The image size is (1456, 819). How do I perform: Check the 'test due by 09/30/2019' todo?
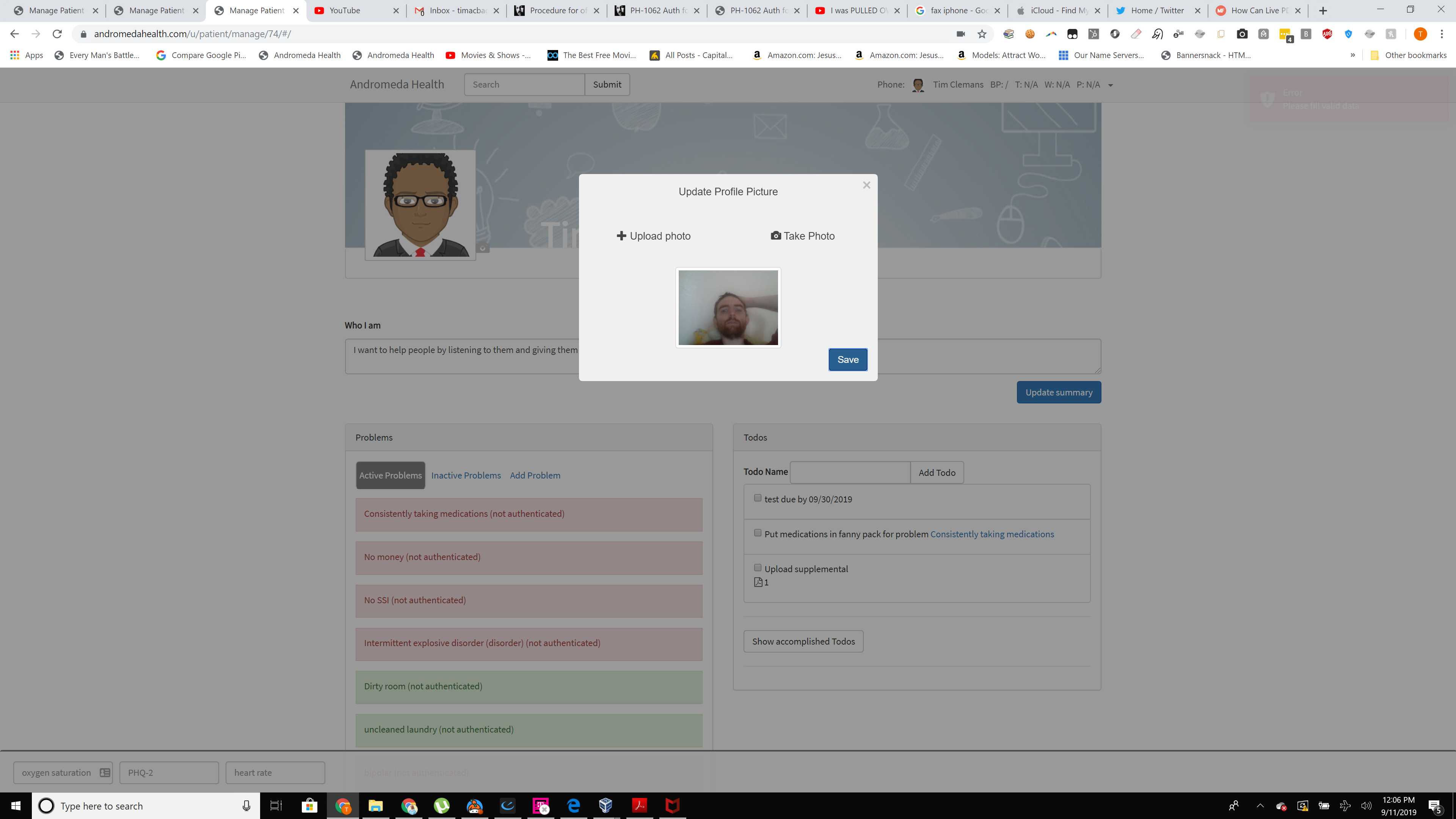[x=758, y=498]
